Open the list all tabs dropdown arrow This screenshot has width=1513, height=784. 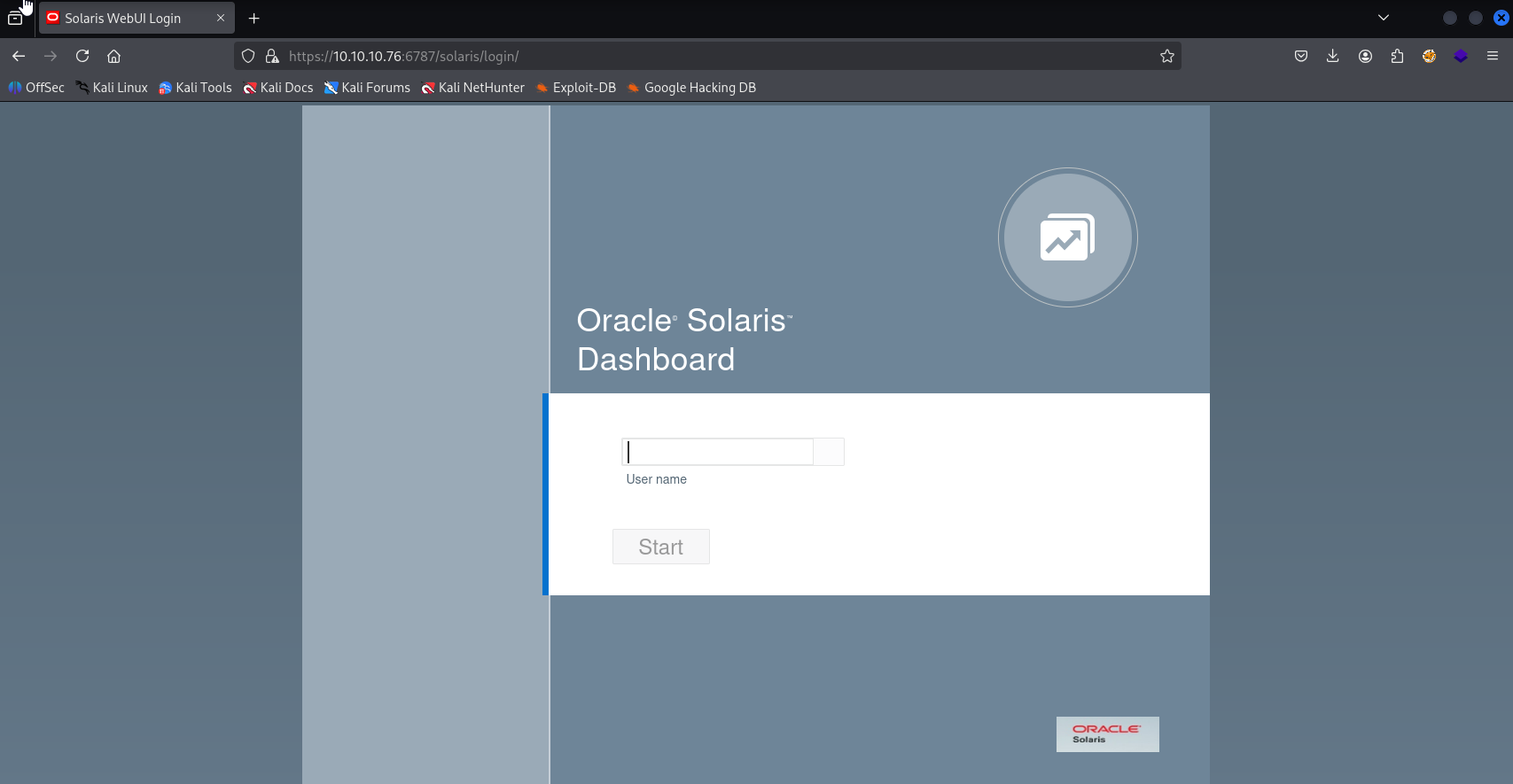point(1384,18)
